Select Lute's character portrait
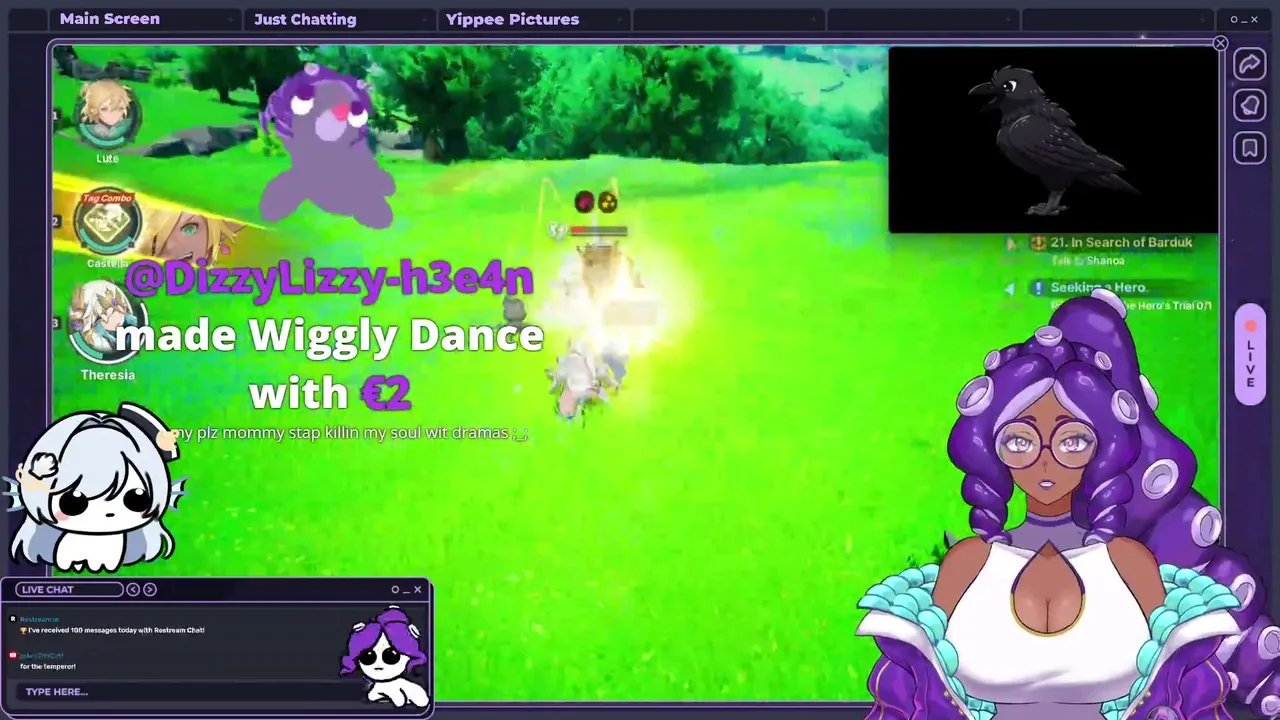The image size is (1280, 720). point(106,114)
